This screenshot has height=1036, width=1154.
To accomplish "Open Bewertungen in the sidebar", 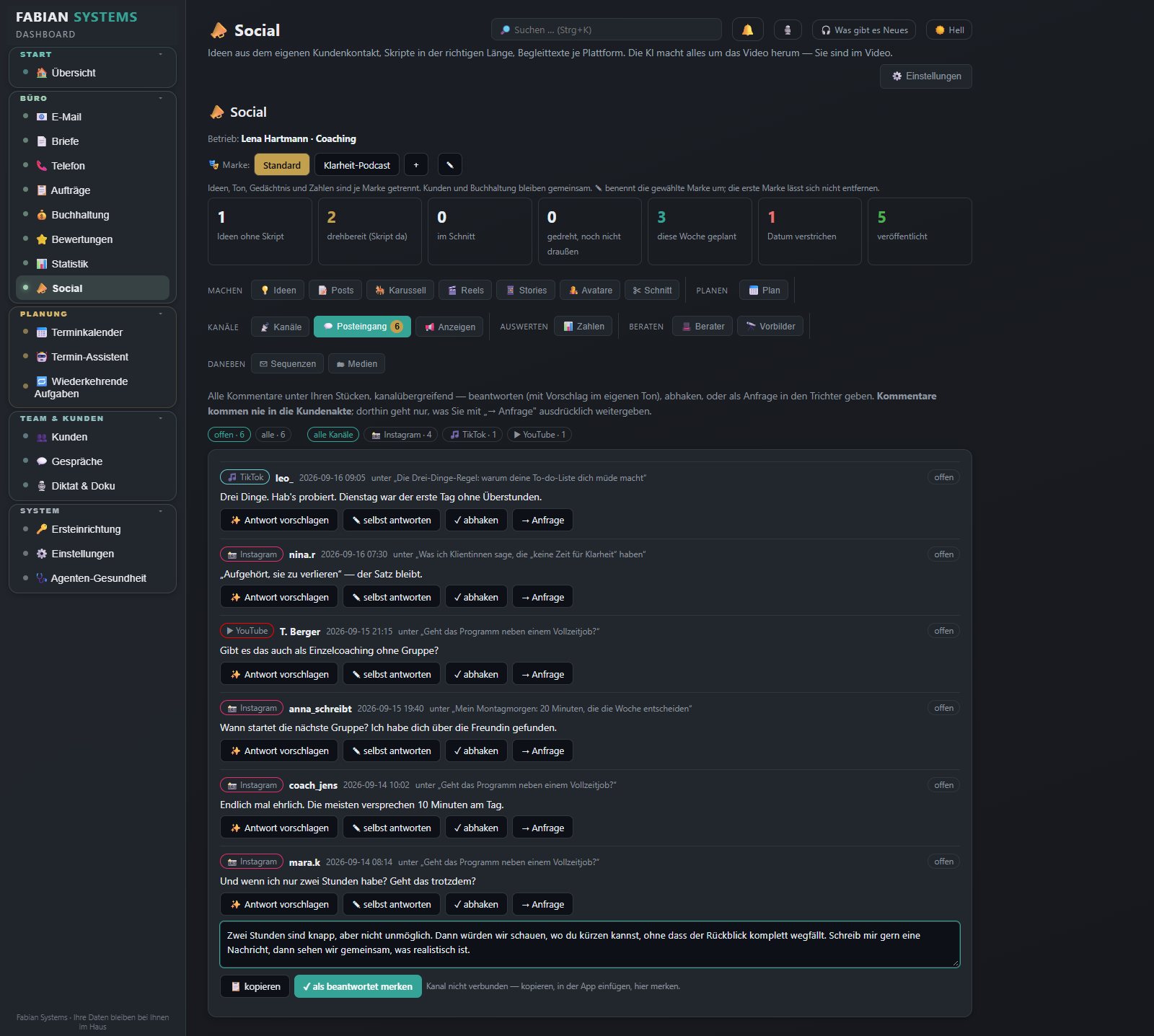I will click(92, 239).
